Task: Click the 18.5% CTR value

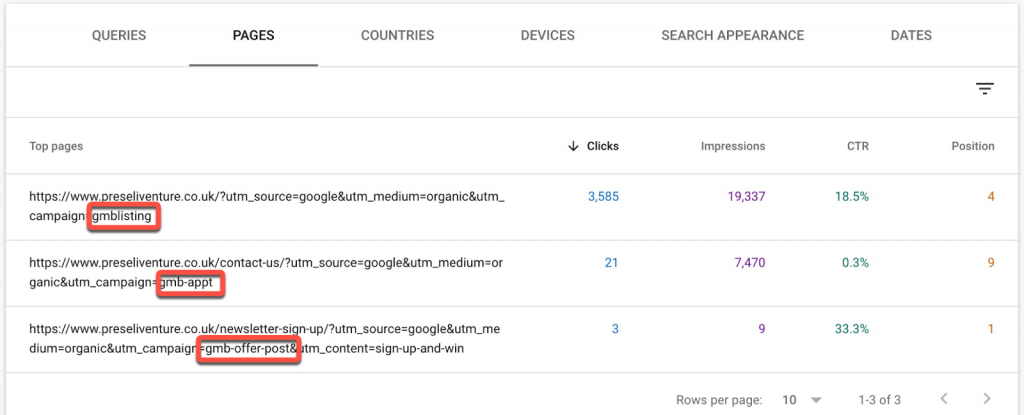Action: click(x=854, y=196)
